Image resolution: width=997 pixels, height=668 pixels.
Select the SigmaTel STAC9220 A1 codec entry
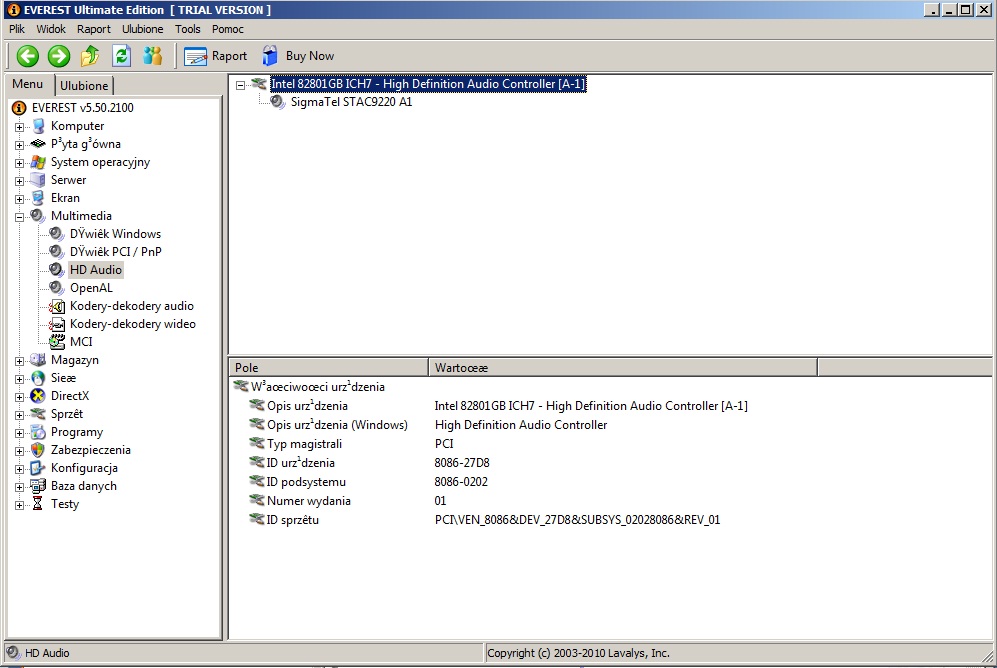(x=351, y=102)
